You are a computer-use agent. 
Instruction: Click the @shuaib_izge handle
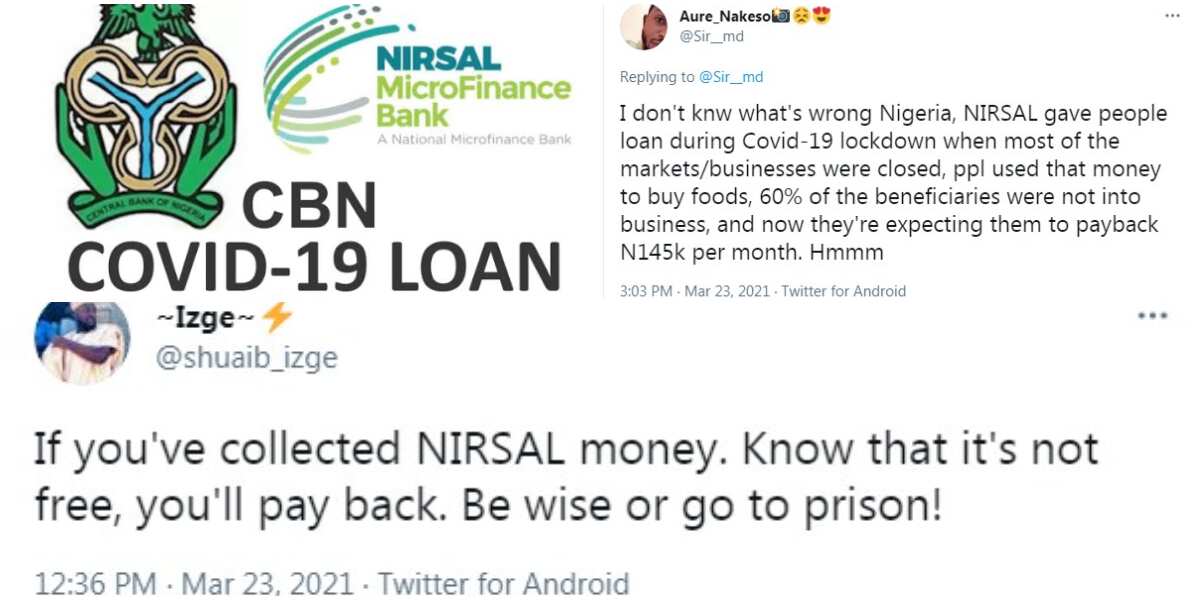[248, 358]
